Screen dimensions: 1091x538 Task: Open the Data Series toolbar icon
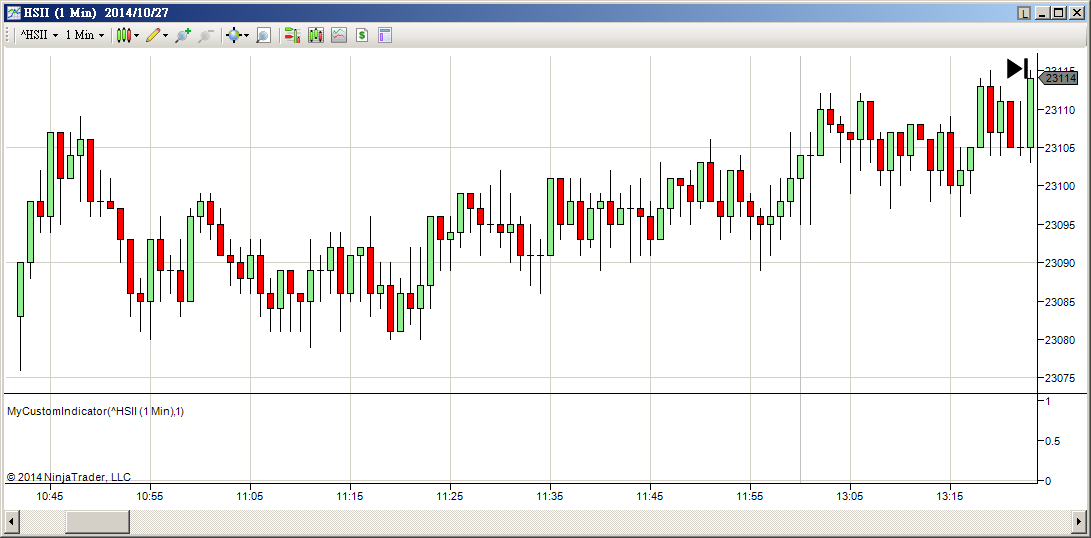coord(316,35)
